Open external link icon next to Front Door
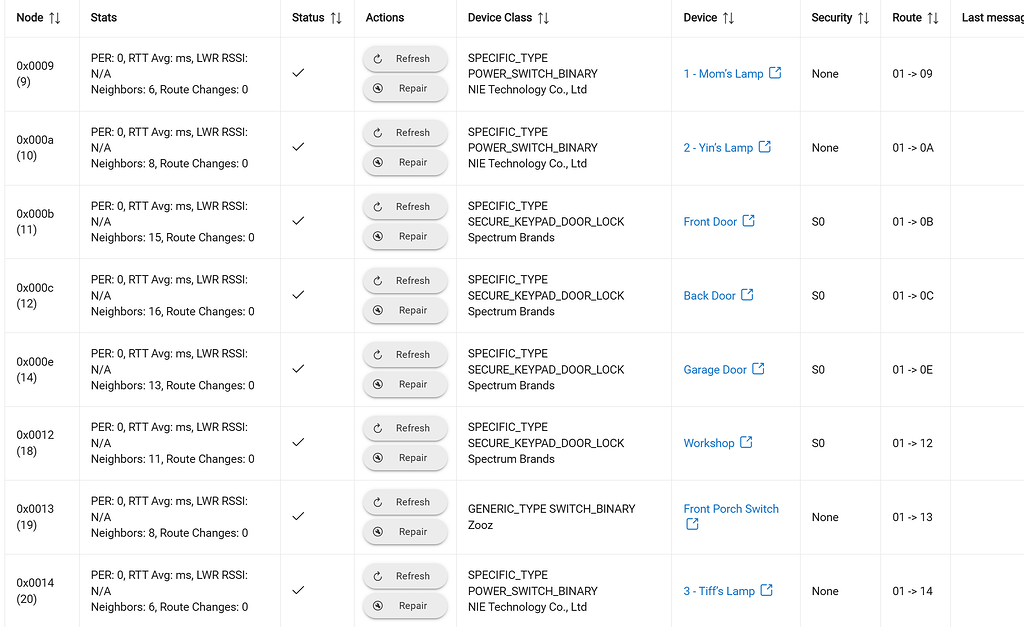Screen dimensions: 1024x627 [x=748, y=220]
